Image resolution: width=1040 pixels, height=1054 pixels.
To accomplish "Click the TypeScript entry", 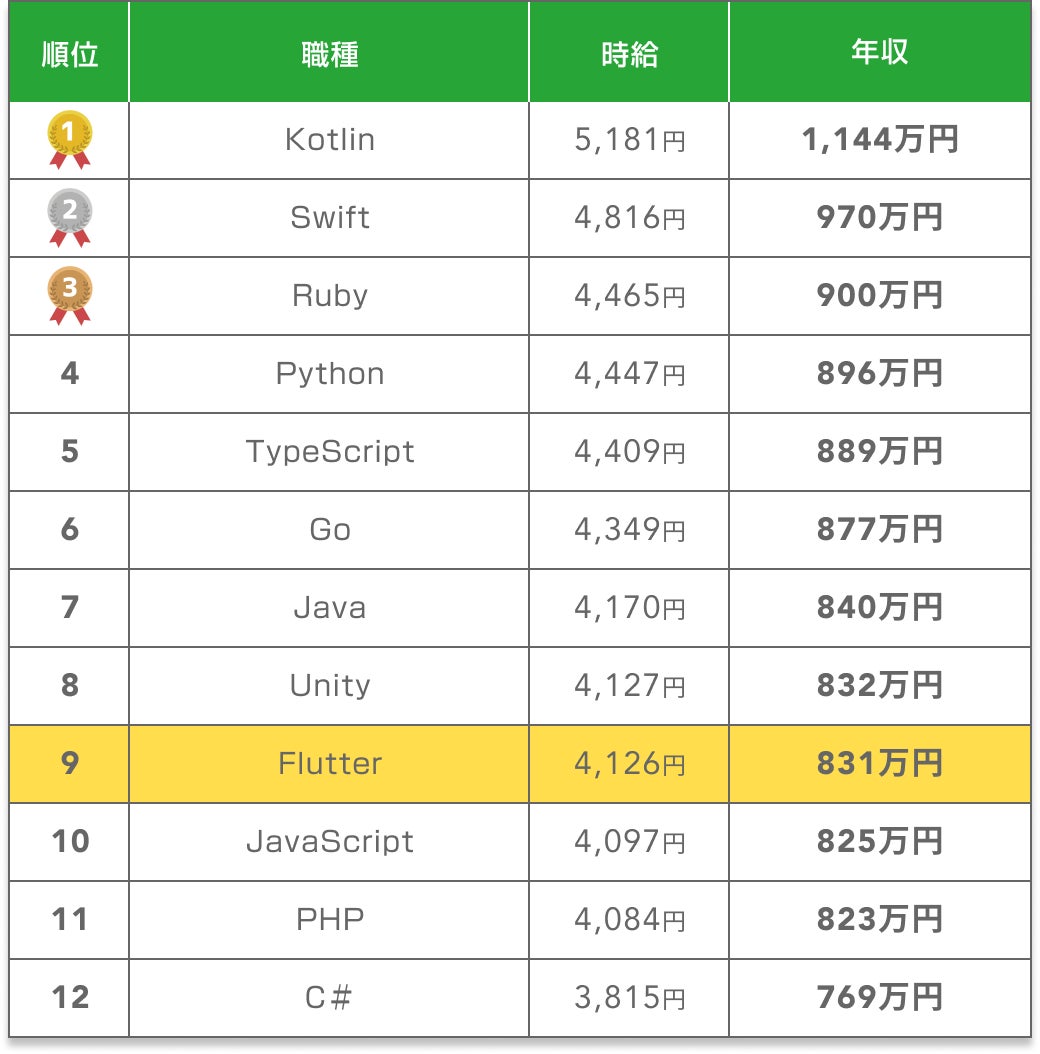I will 329,452.
